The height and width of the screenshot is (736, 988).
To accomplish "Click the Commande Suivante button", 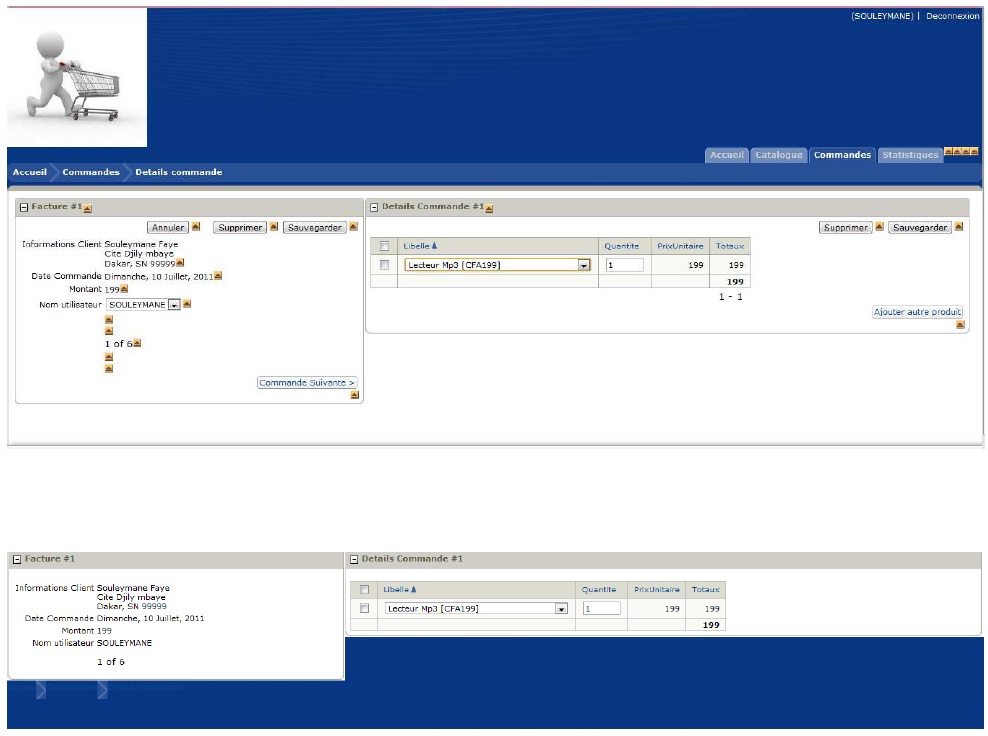I will coord(307,383).
